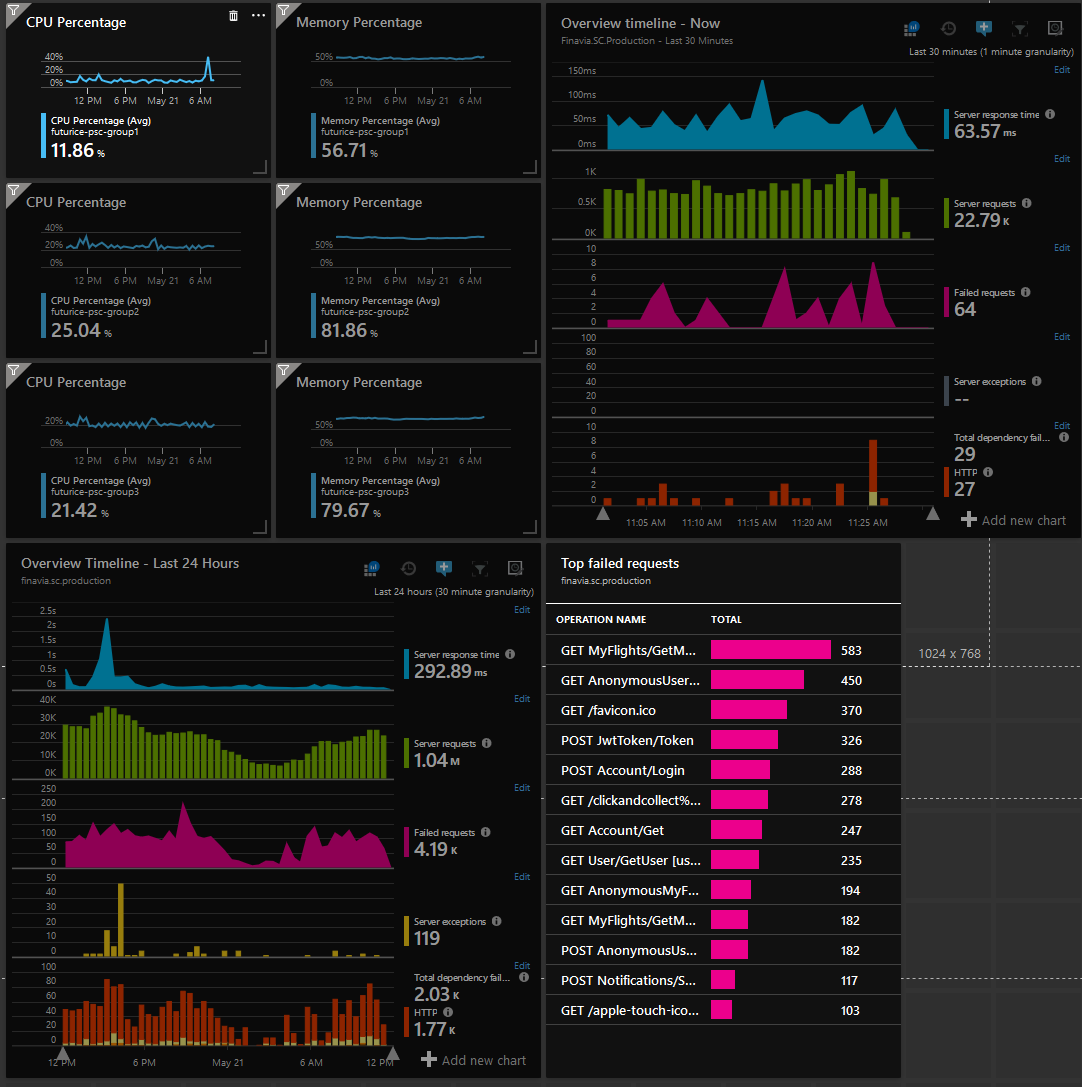Click edit-time tile icon in Last 24 Hours timeline
This screenshot has height=1087, width=1082.
(x=515, y=568)
